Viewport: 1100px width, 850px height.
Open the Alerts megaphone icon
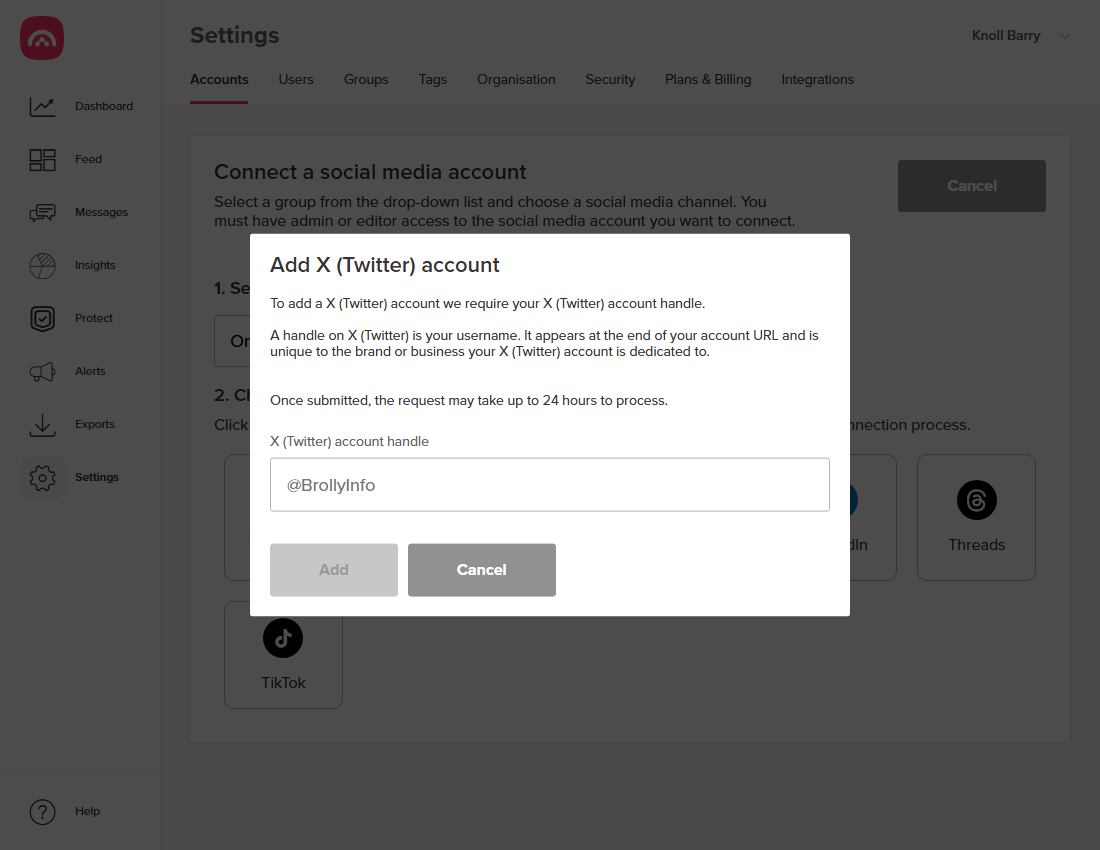point(42,372)
